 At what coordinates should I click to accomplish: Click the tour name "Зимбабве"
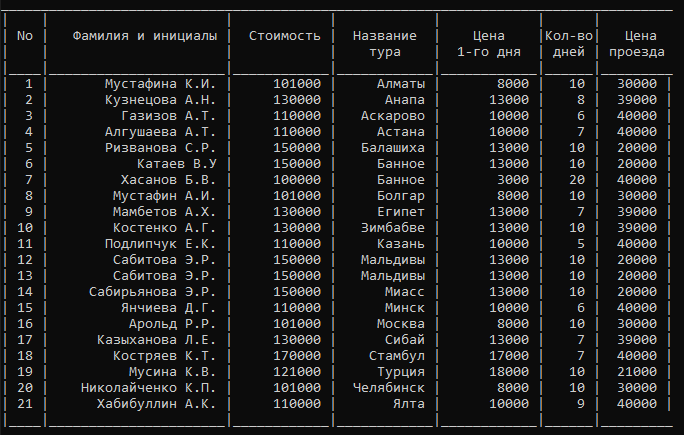click(x=393, y=228)
